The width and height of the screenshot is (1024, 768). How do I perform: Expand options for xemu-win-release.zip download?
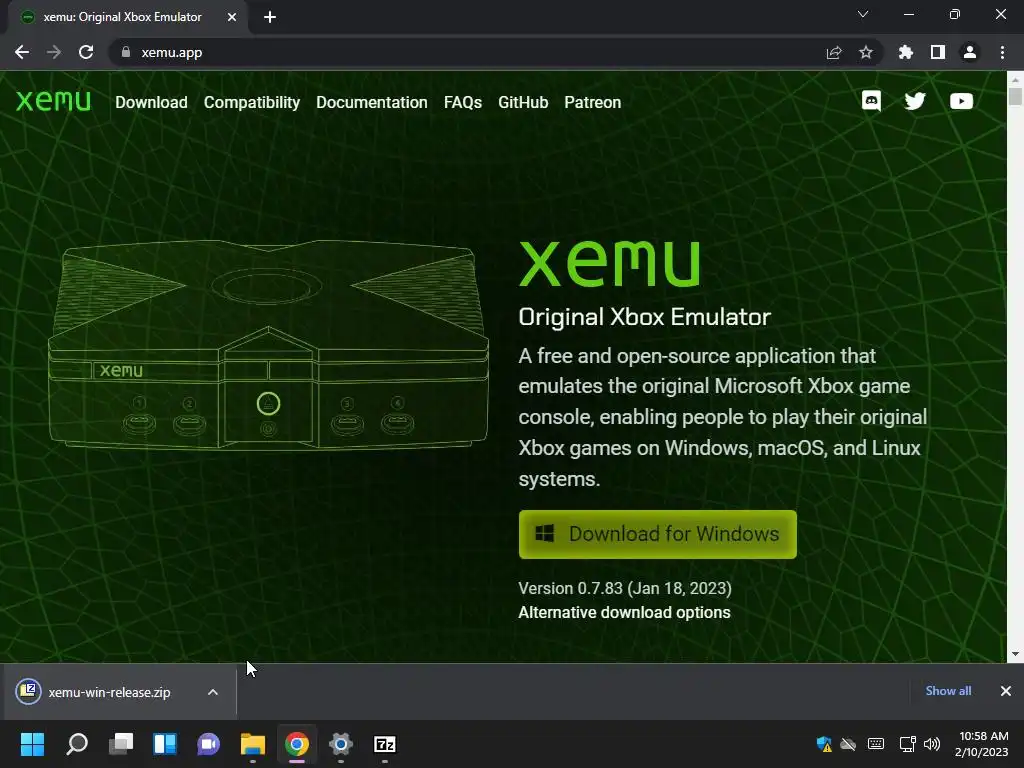coord(213,692)
